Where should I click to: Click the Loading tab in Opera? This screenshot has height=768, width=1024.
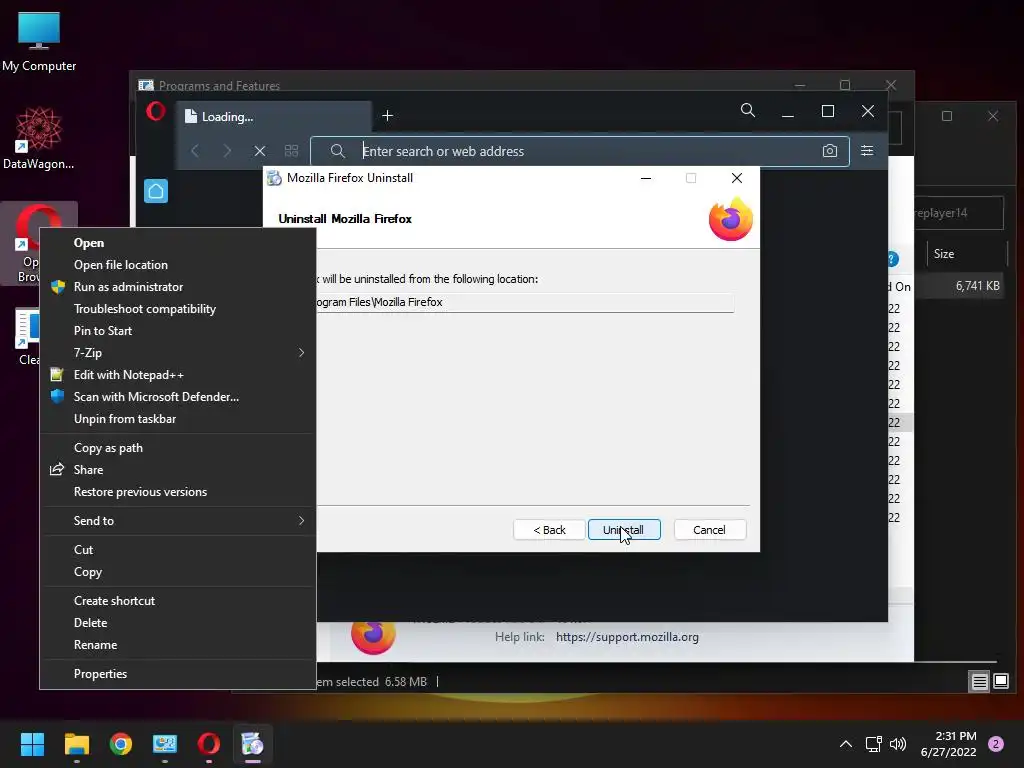click(274, 116)
